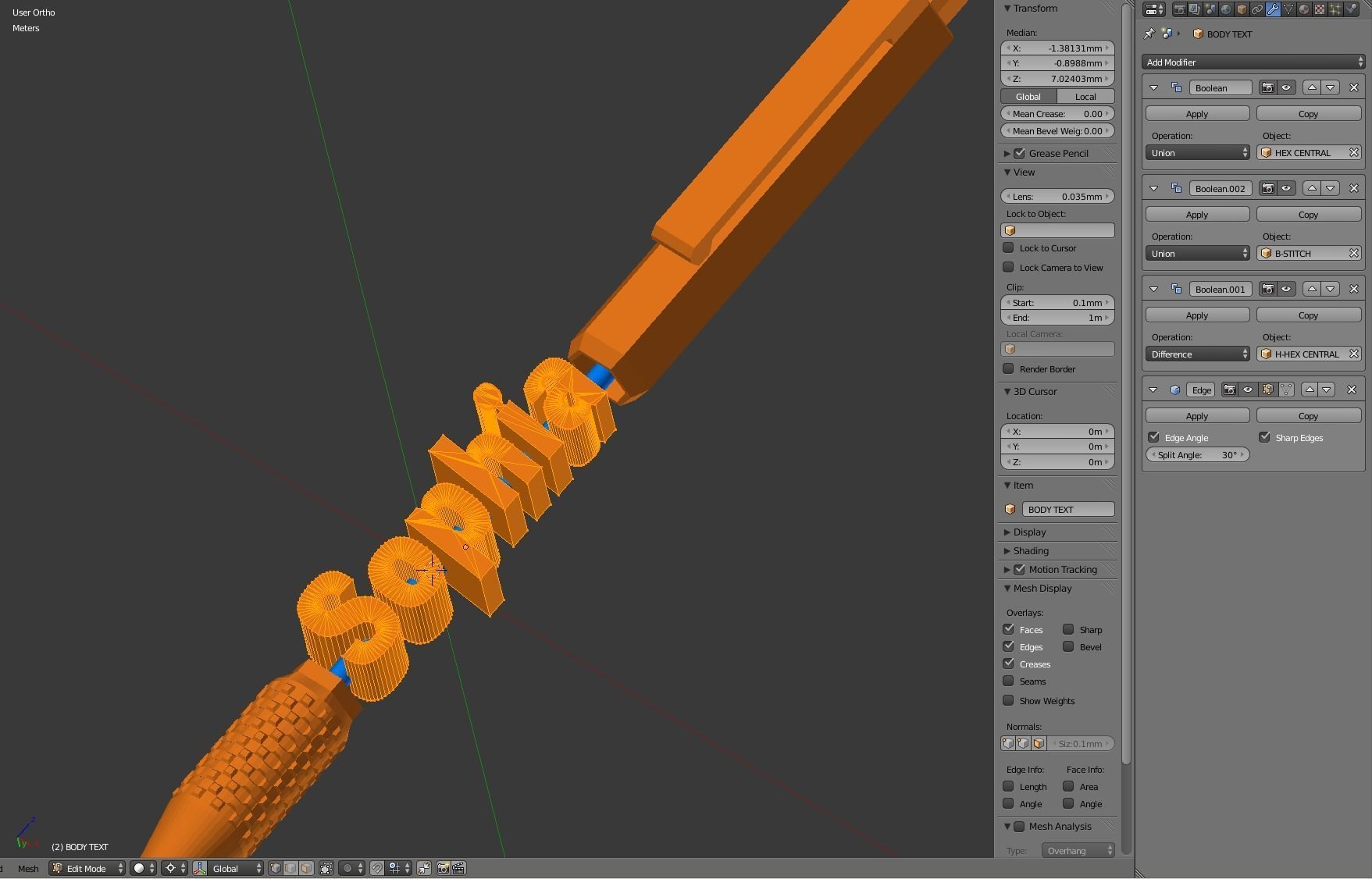Click the Lens value field
1372x879 pixels.
(x=1057, y=196)
